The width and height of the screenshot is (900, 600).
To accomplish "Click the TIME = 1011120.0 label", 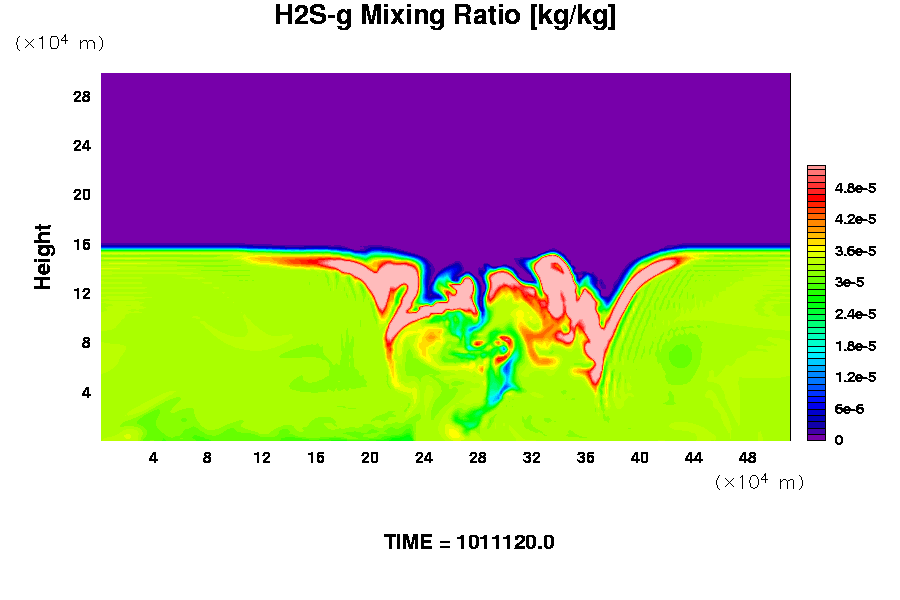I will [469, 543].
